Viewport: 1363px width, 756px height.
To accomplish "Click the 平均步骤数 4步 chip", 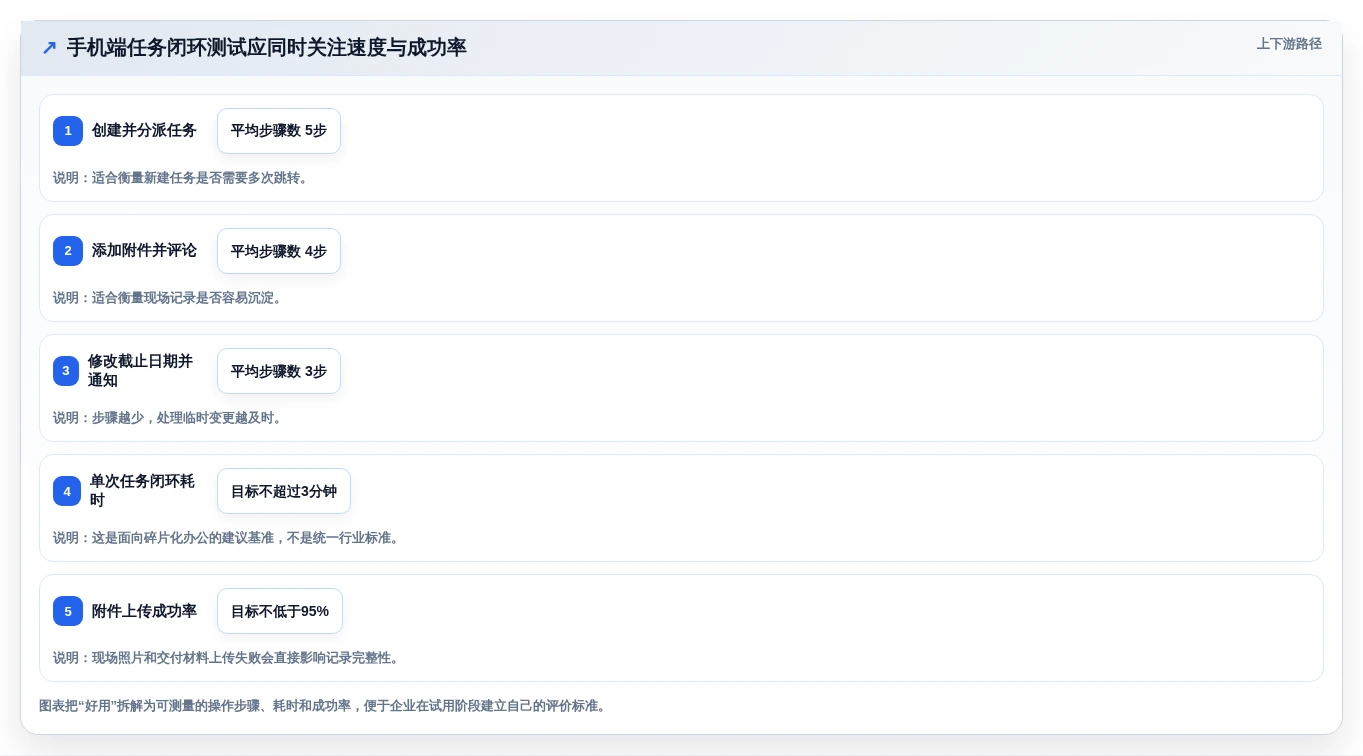I will (x=279, y=251).
